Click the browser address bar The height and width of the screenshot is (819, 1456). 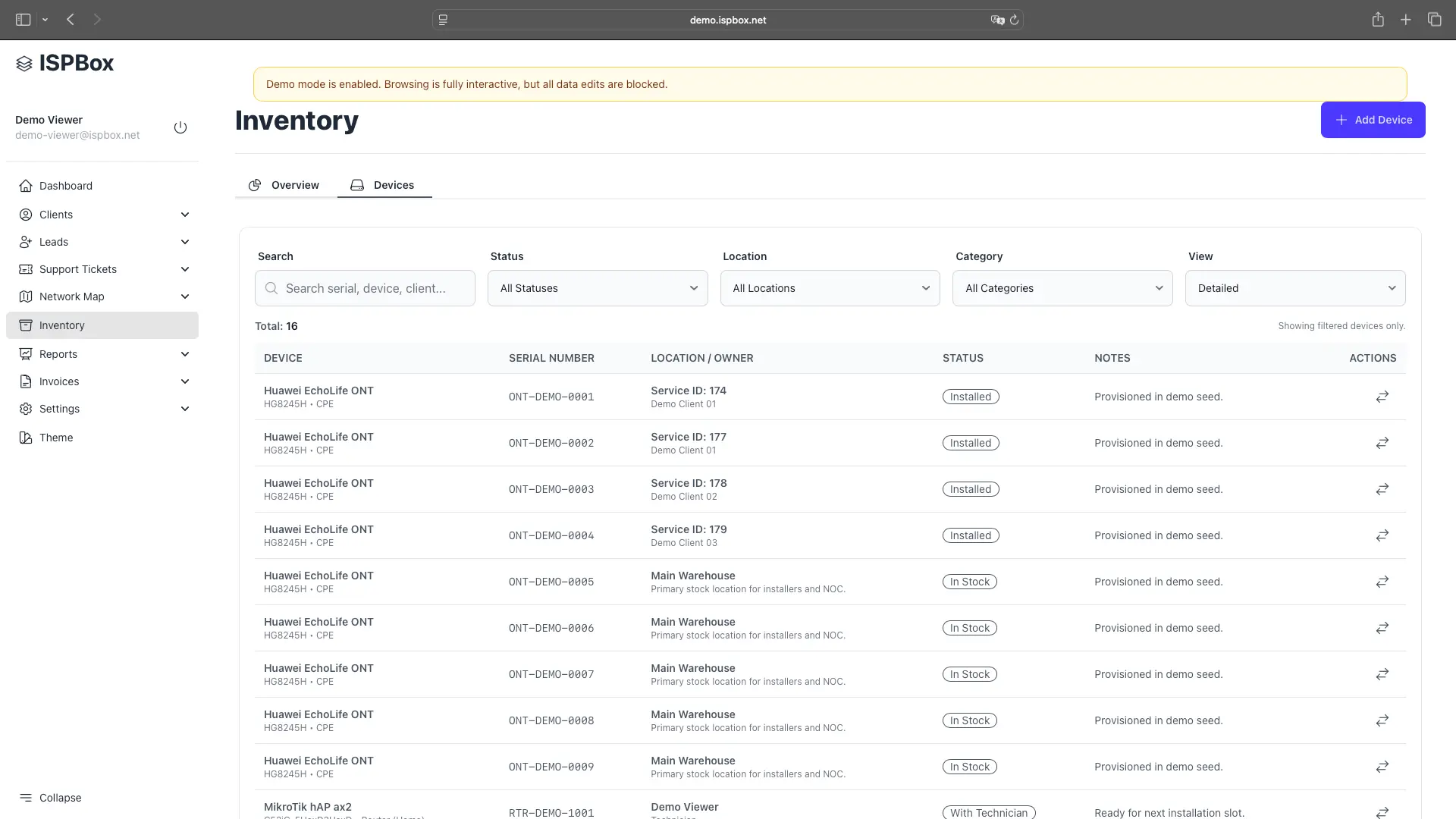(x=728, y=20)
